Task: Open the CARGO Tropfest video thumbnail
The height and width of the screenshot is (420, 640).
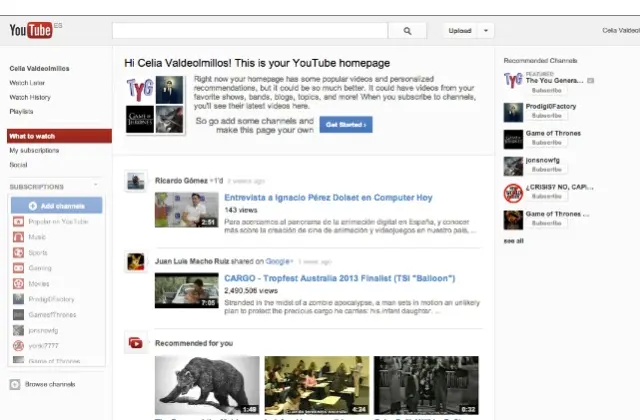Action: [x=186, y=290]
